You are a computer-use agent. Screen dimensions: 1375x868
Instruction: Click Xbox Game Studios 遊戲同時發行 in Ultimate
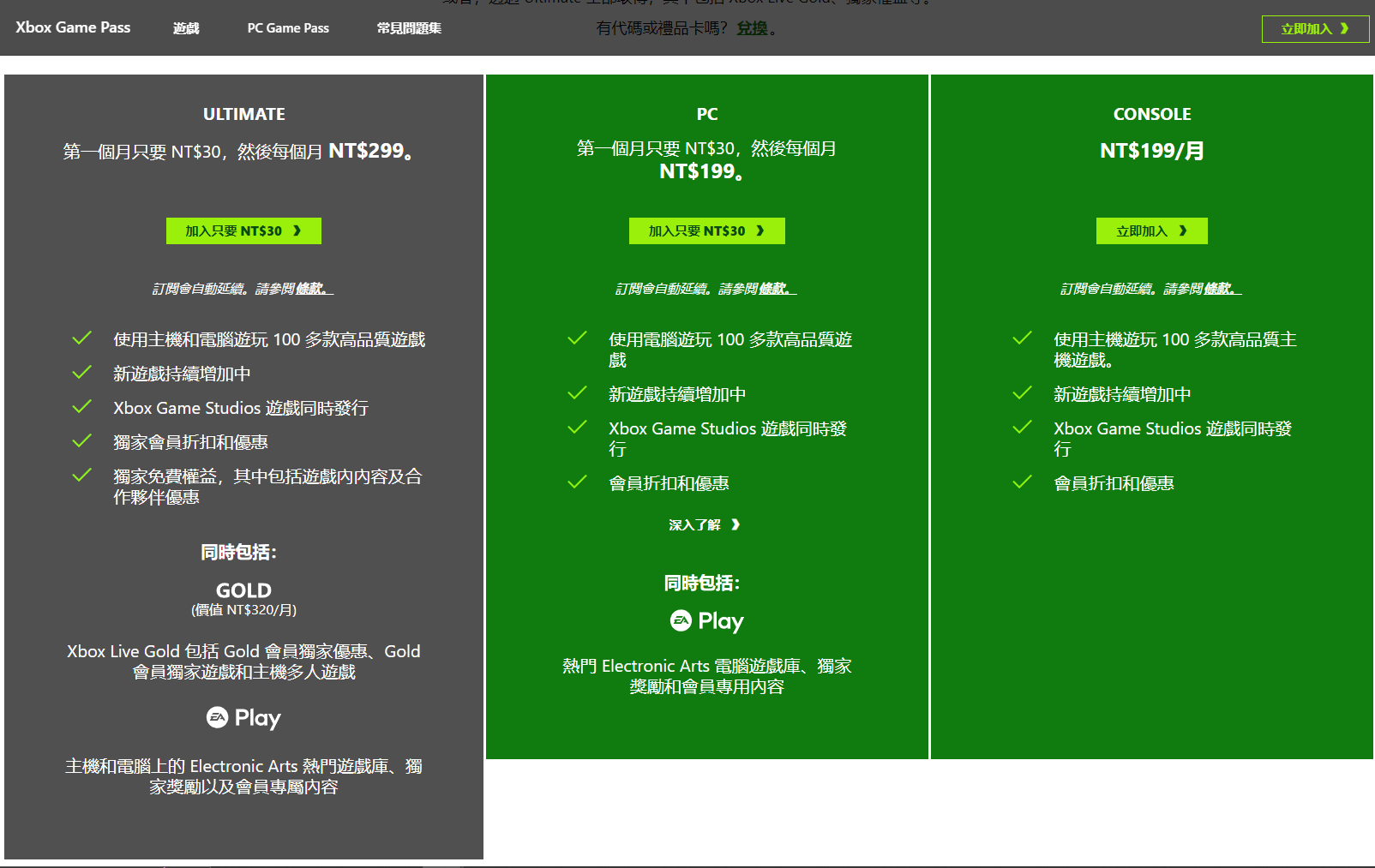[241, 408]
